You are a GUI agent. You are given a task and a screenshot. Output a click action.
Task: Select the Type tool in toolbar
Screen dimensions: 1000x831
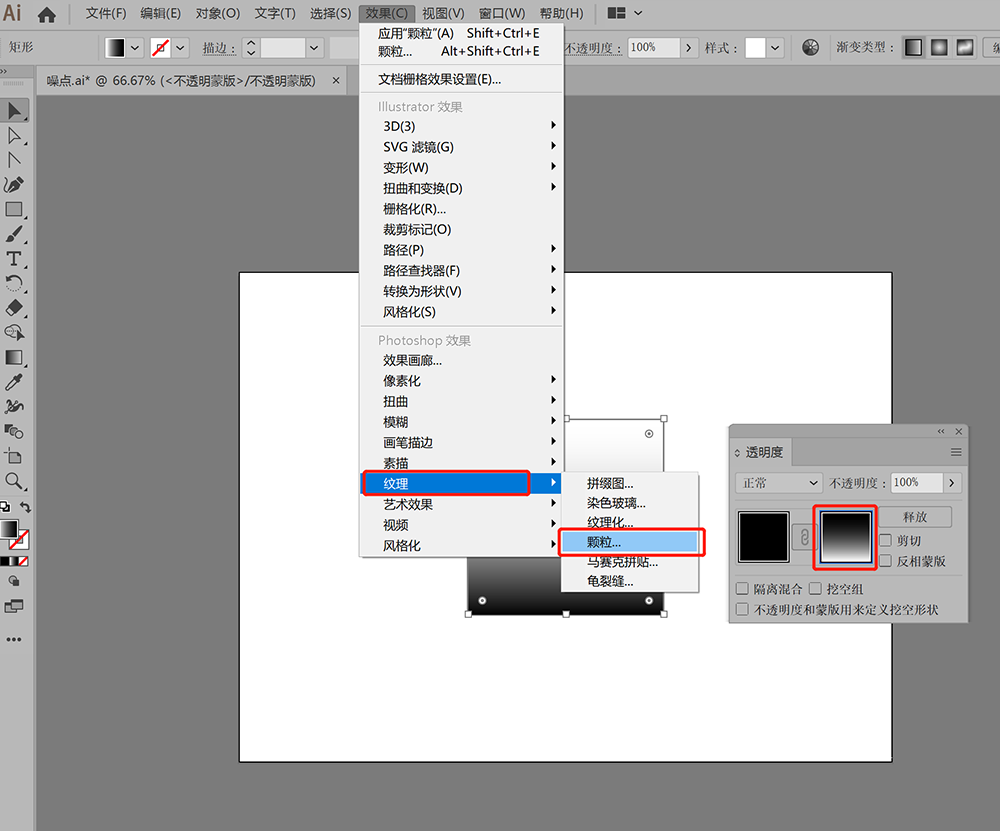[13, 259]
